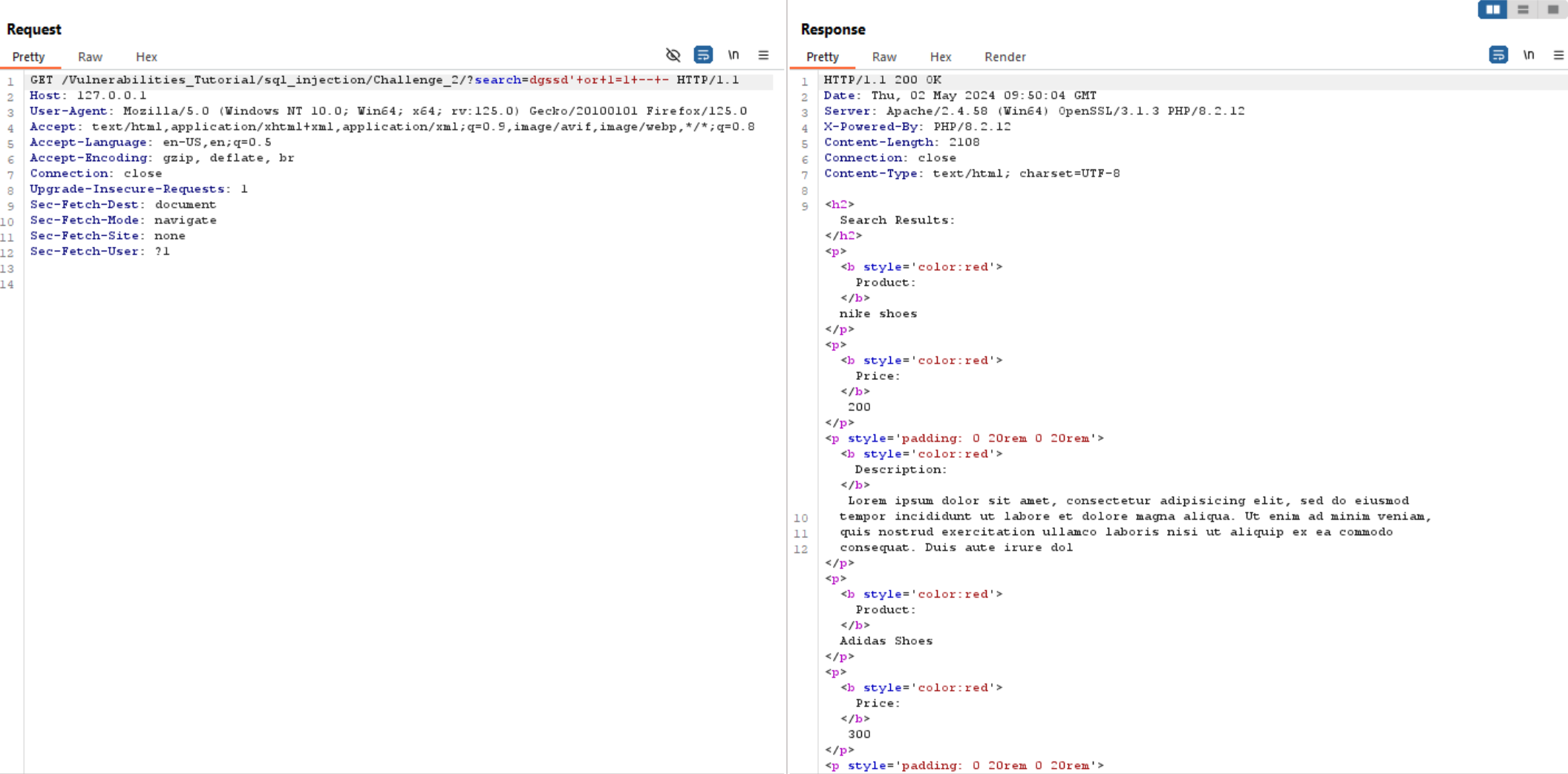Screen dimensions: 1568x774
Task: Select side-by-side split layout icon
Action: (1492, 10)
